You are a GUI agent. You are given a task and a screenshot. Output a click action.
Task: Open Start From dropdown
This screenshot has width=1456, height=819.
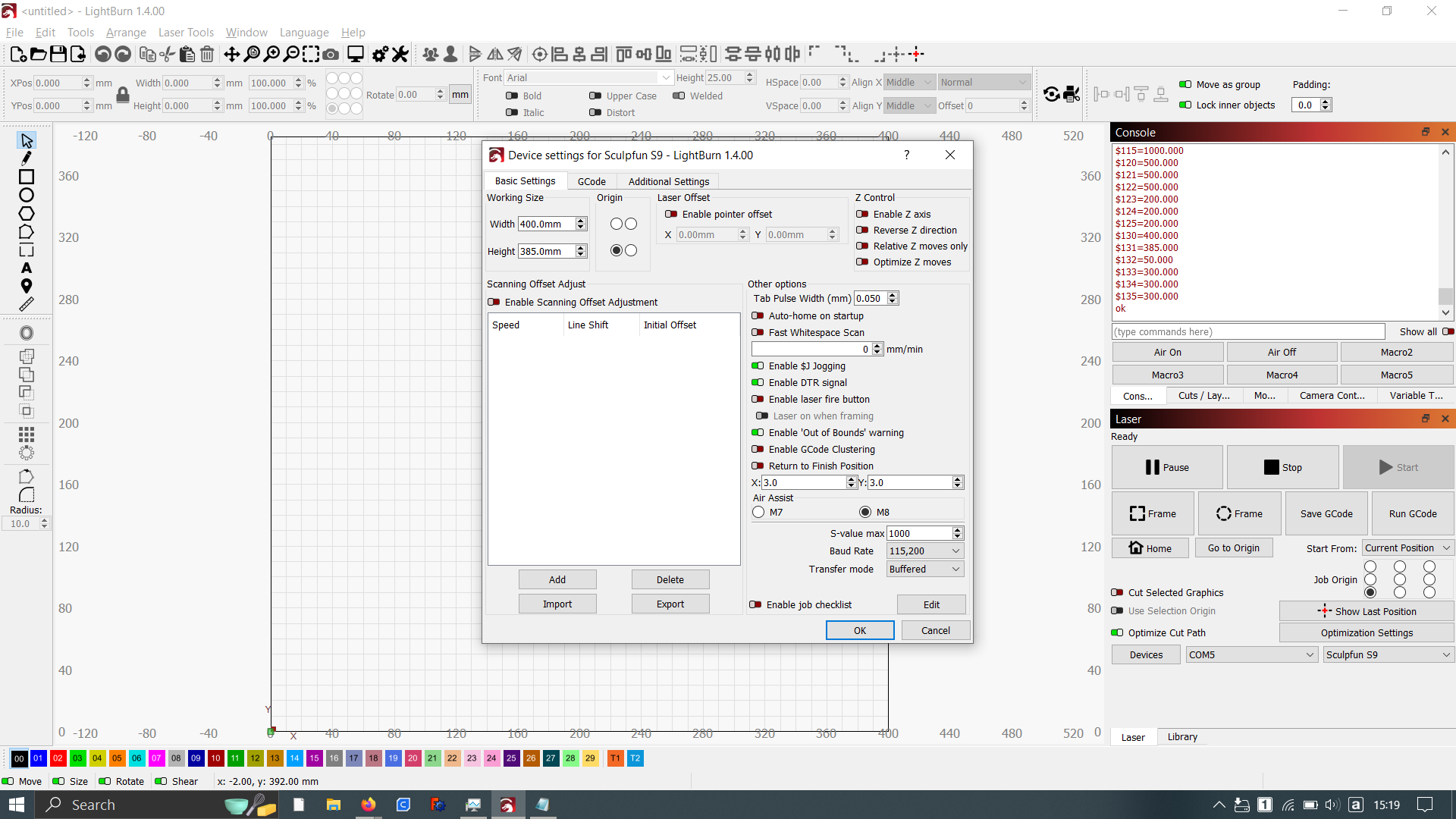(x=1407, y=548)
